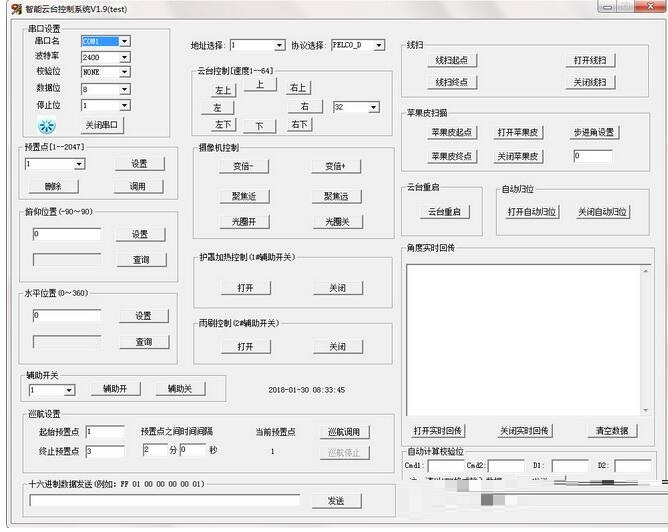Open the 协议选择 PELCO_D dropdown
Image resolution: width=668 pixels, height=532 pixels.
tap(380, 46)
